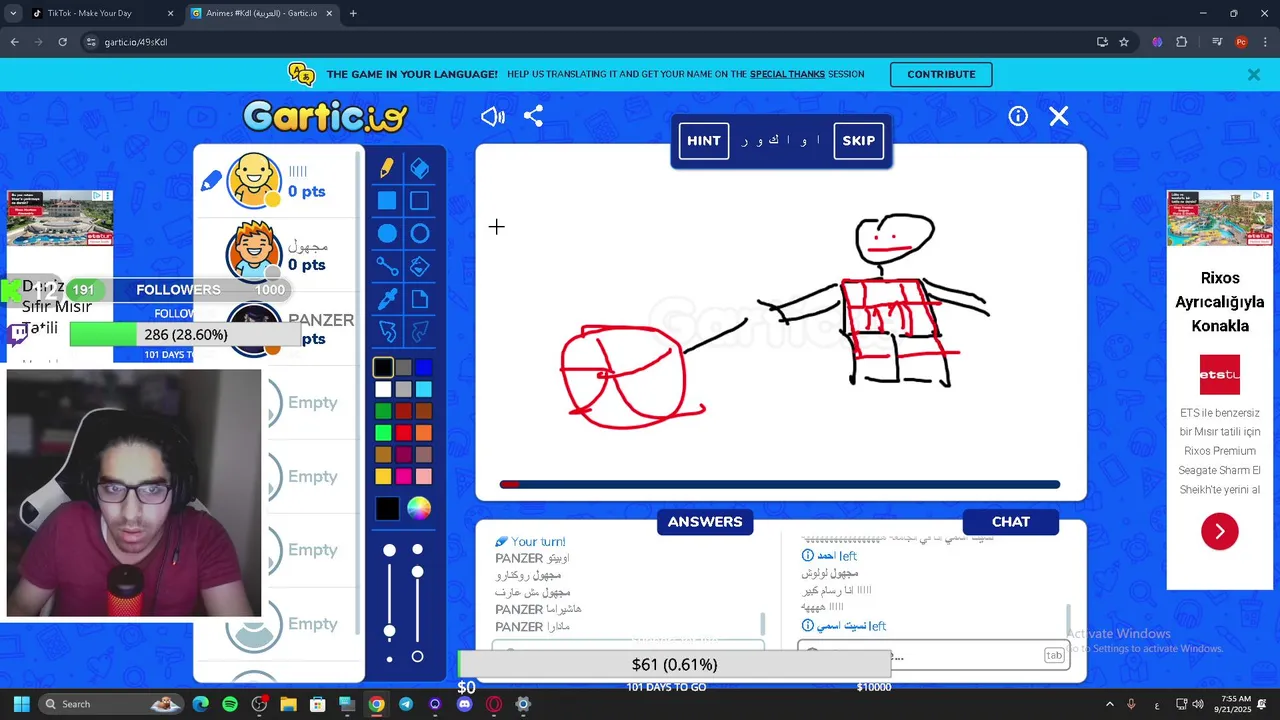Open Microsoft Edge from the taskbar
1280x720 pixels.
tap(201, 704)
